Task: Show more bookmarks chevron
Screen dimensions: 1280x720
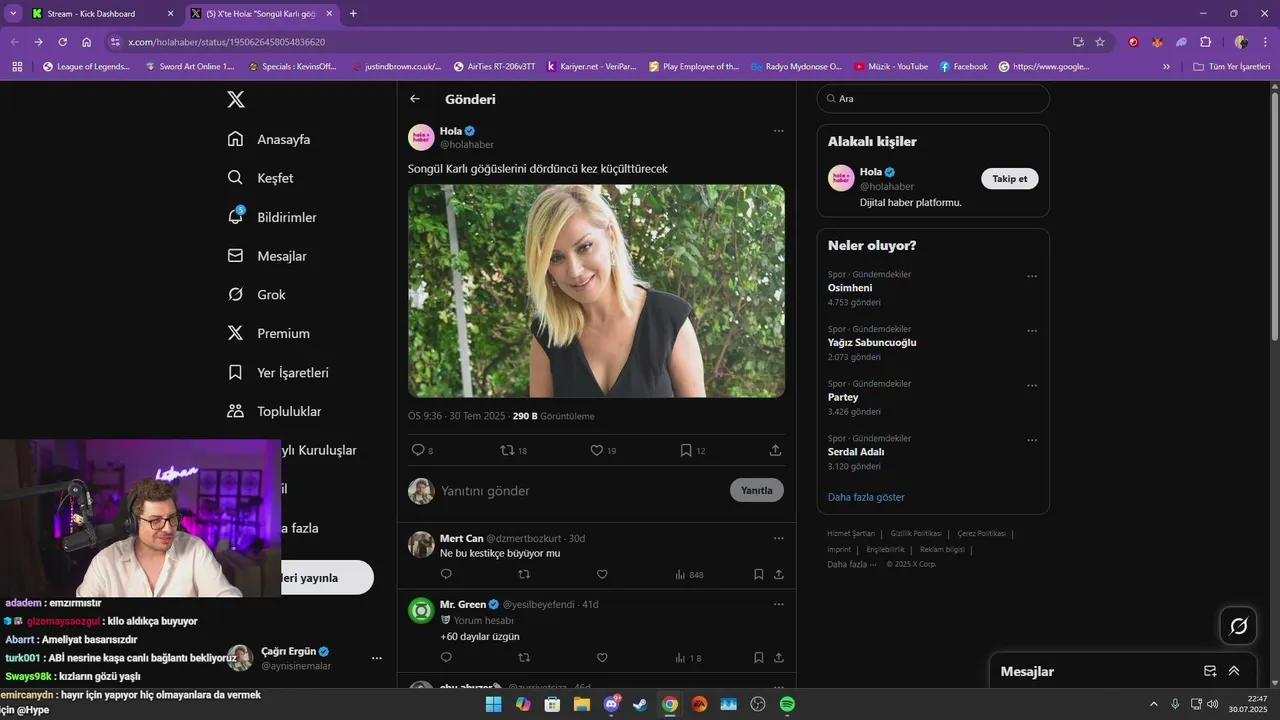Action: [1166, 67]
